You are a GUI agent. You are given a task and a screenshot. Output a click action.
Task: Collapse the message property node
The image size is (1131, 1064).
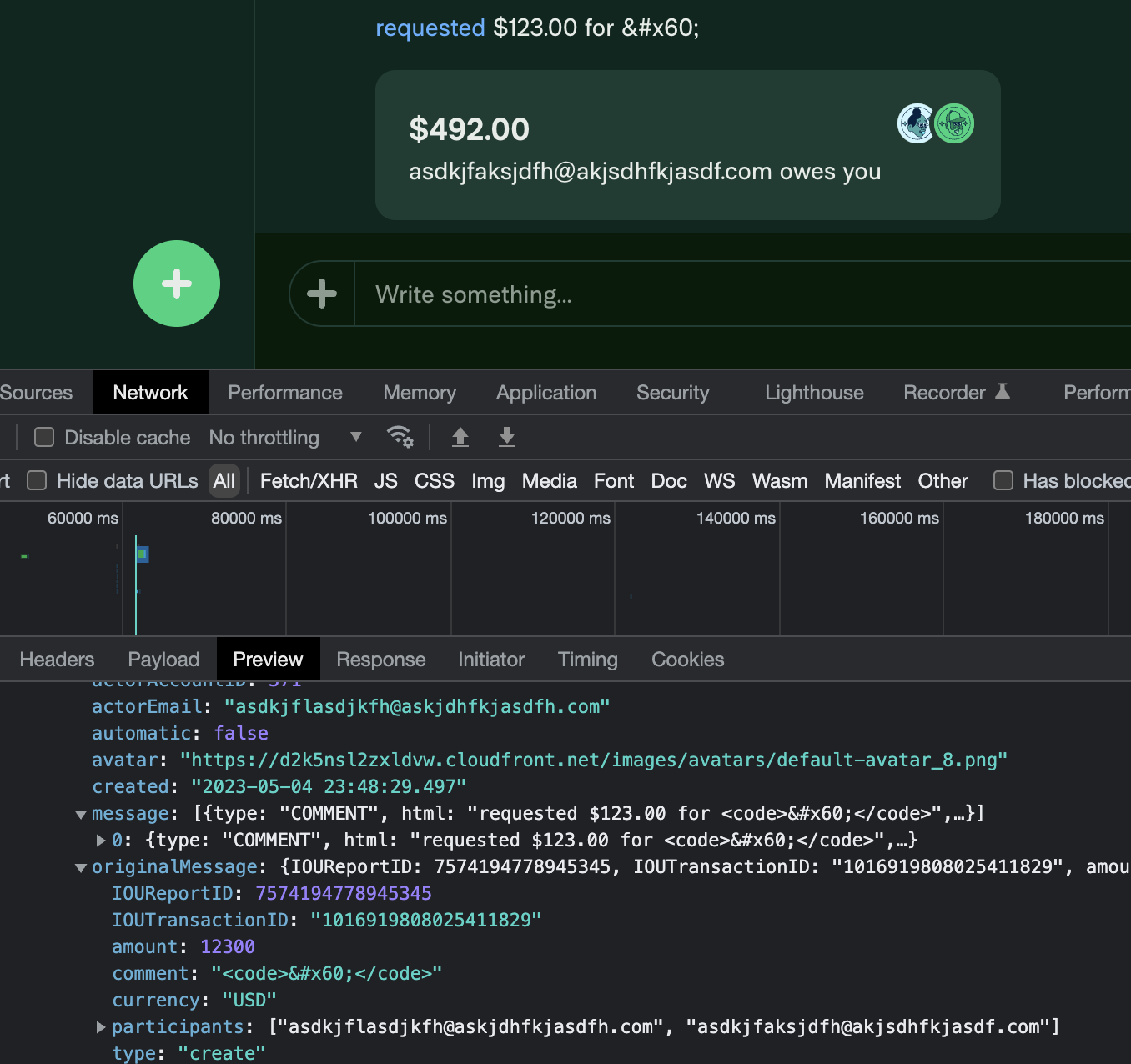point(81,814)
